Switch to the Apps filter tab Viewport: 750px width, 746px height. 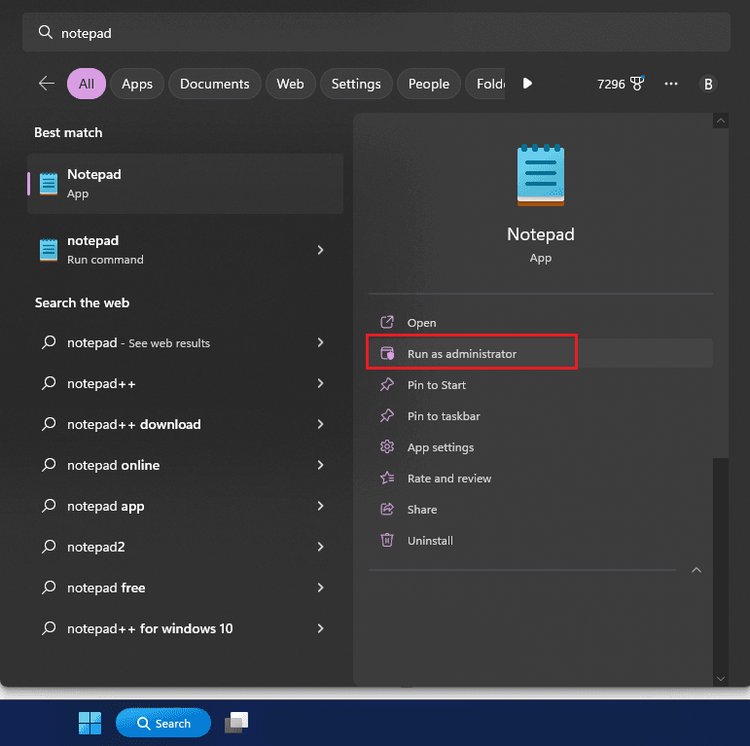[x=137, y=84]
